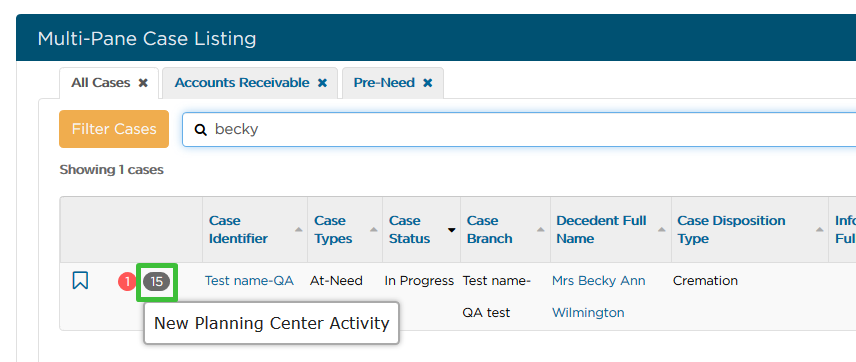The height and width of the screenshot is (362, 856).
Task: Sort by Case Types arrow
Action: pyautogui.click(x=373, y=230)
